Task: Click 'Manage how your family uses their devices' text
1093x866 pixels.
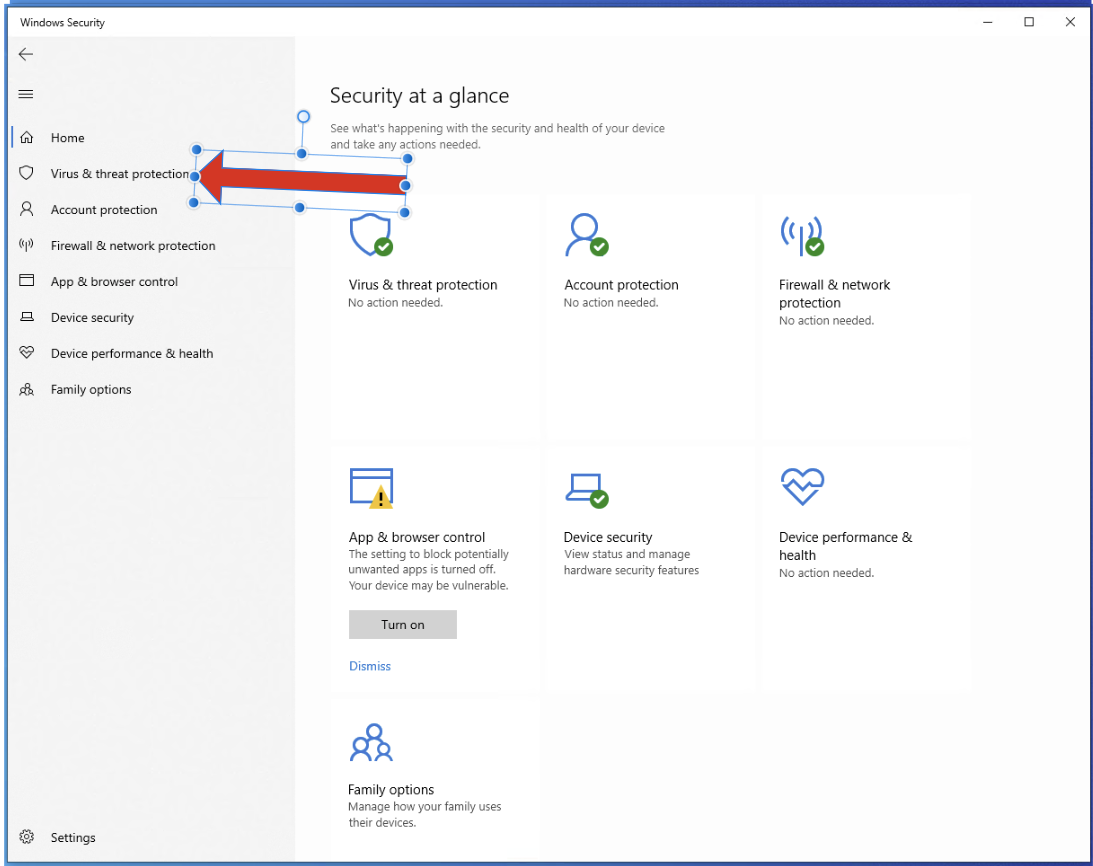Action: 425,814
